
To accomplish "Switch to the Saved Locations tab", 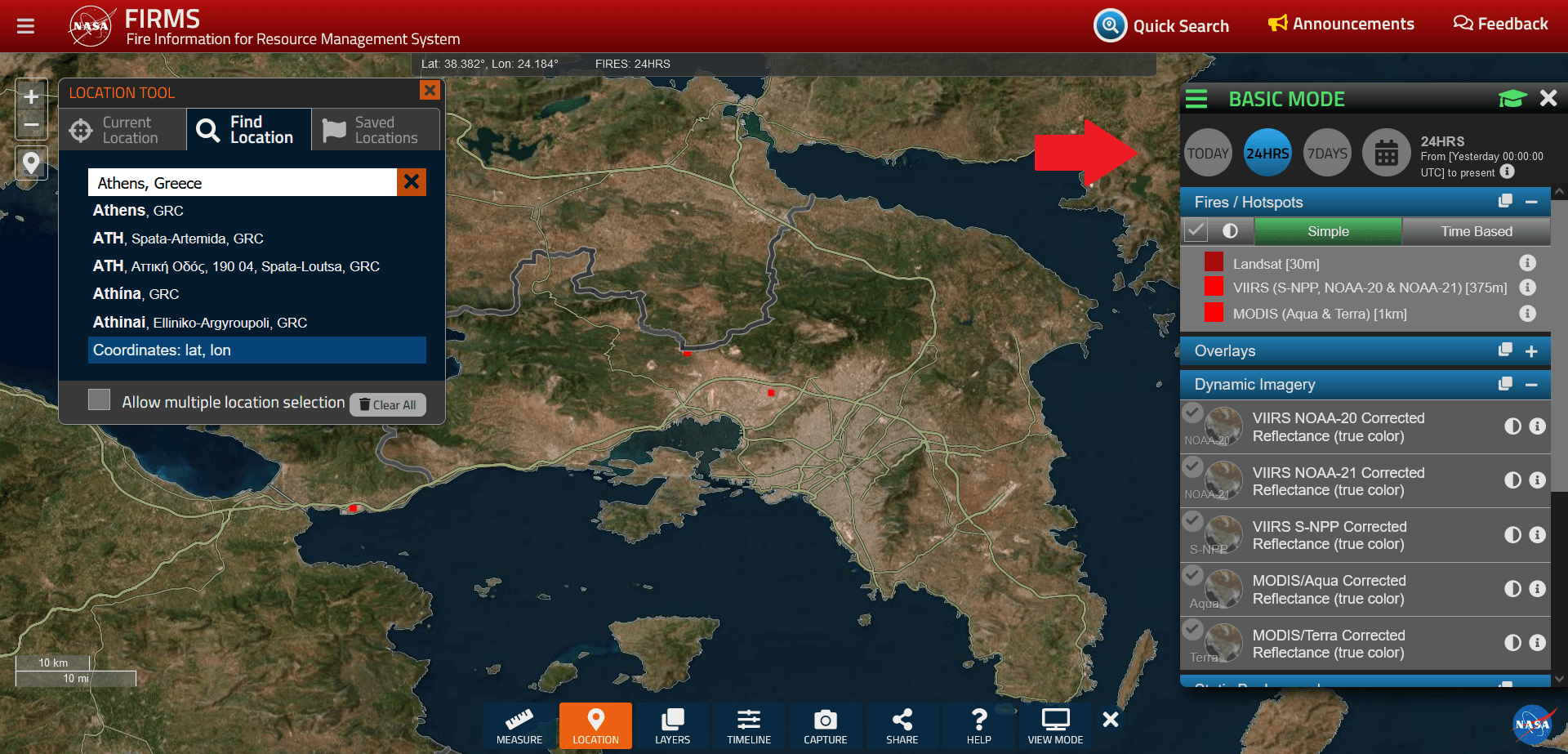I will pos(376,130).
